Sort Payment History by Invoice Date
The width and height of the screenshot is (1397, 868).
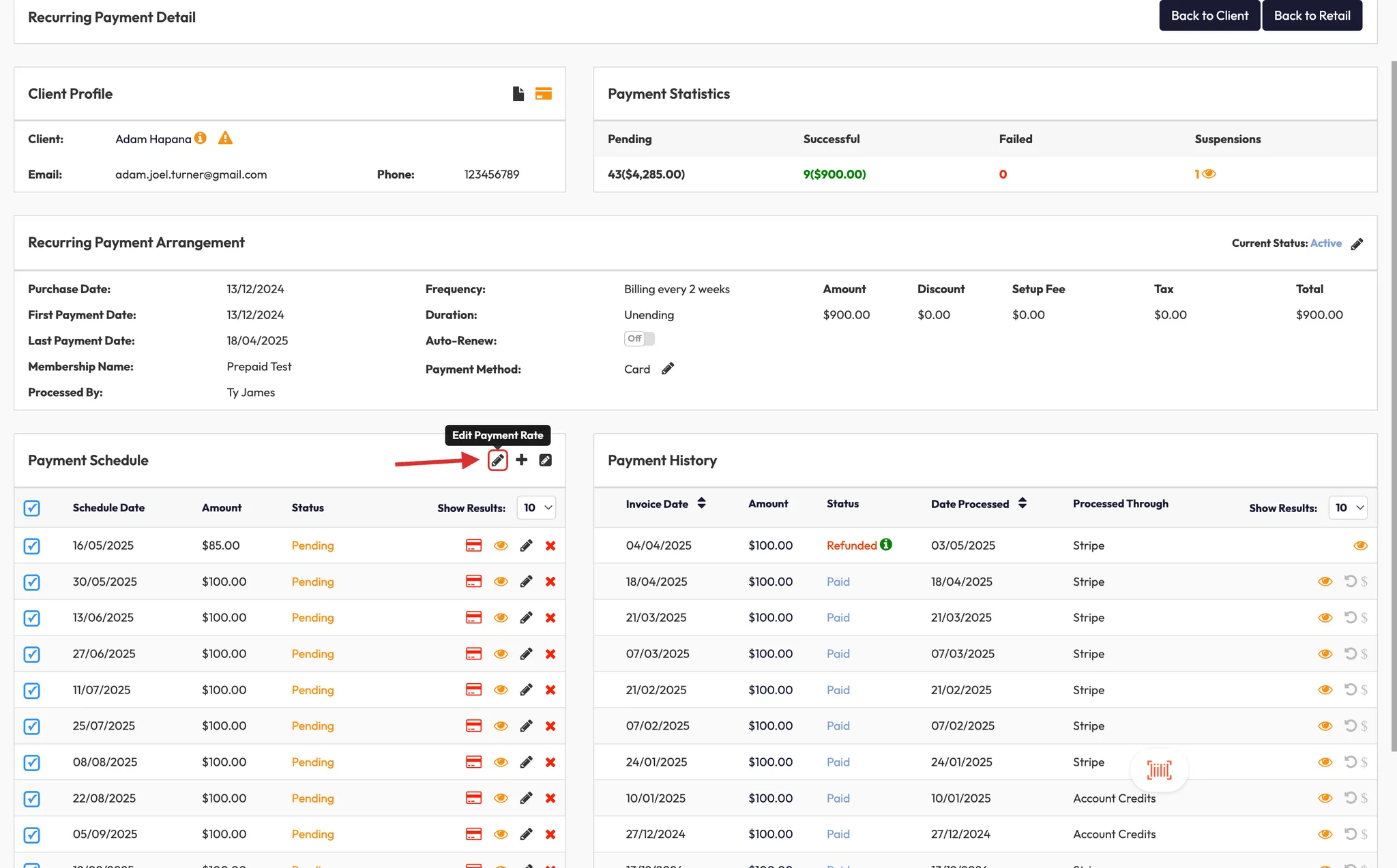click(x=701, y=504)
